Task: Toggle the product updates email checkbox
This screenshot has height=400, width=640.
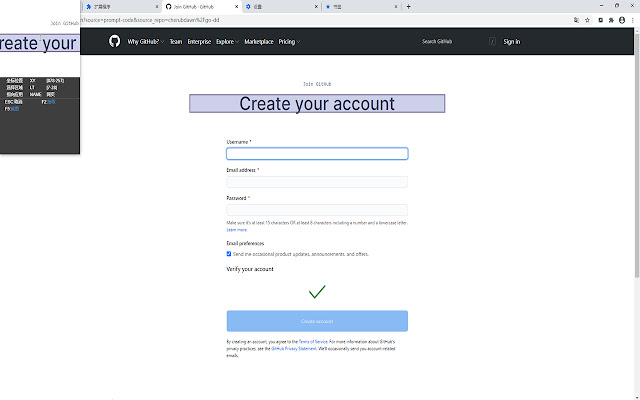Action: point(229,254)
